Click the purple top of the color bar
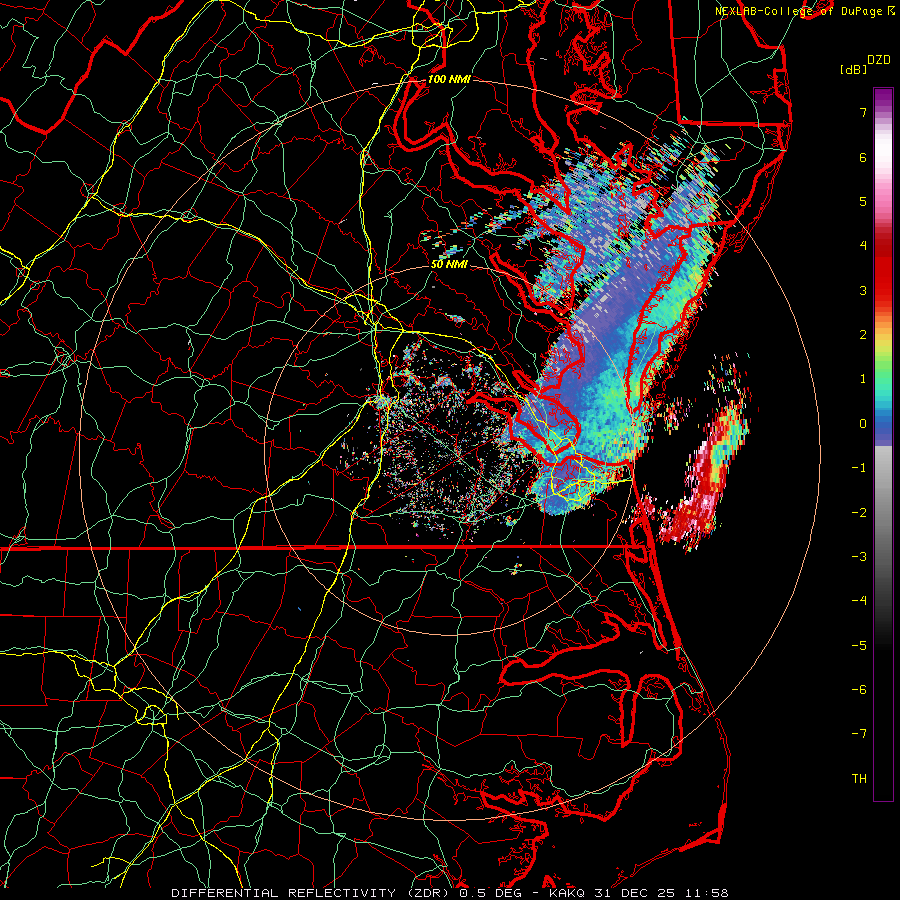The height and width of the screenshot is (900, 900). coord(883,99)
